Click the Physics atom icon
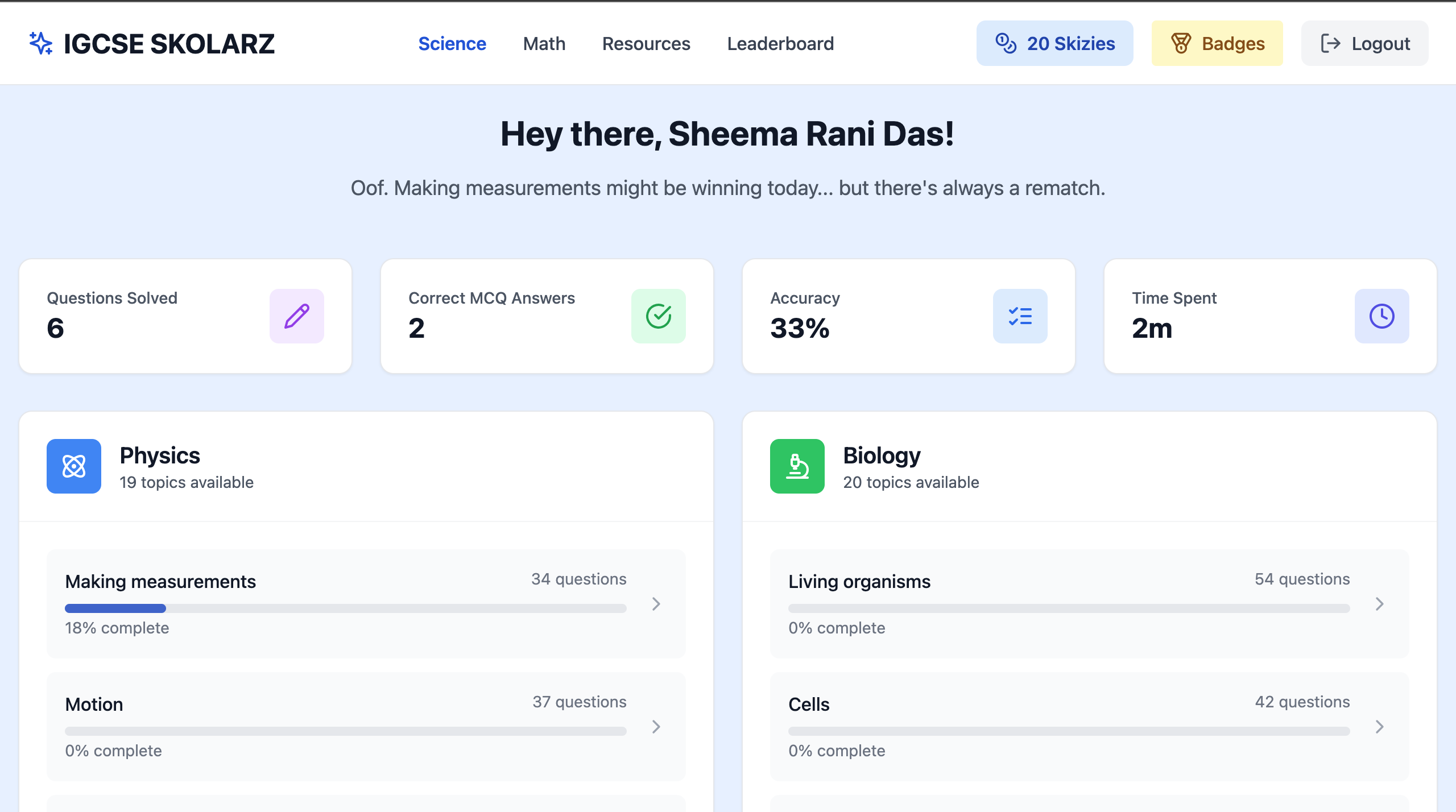The height and width of the screenshot is (812, 1456). pos(74,466)
